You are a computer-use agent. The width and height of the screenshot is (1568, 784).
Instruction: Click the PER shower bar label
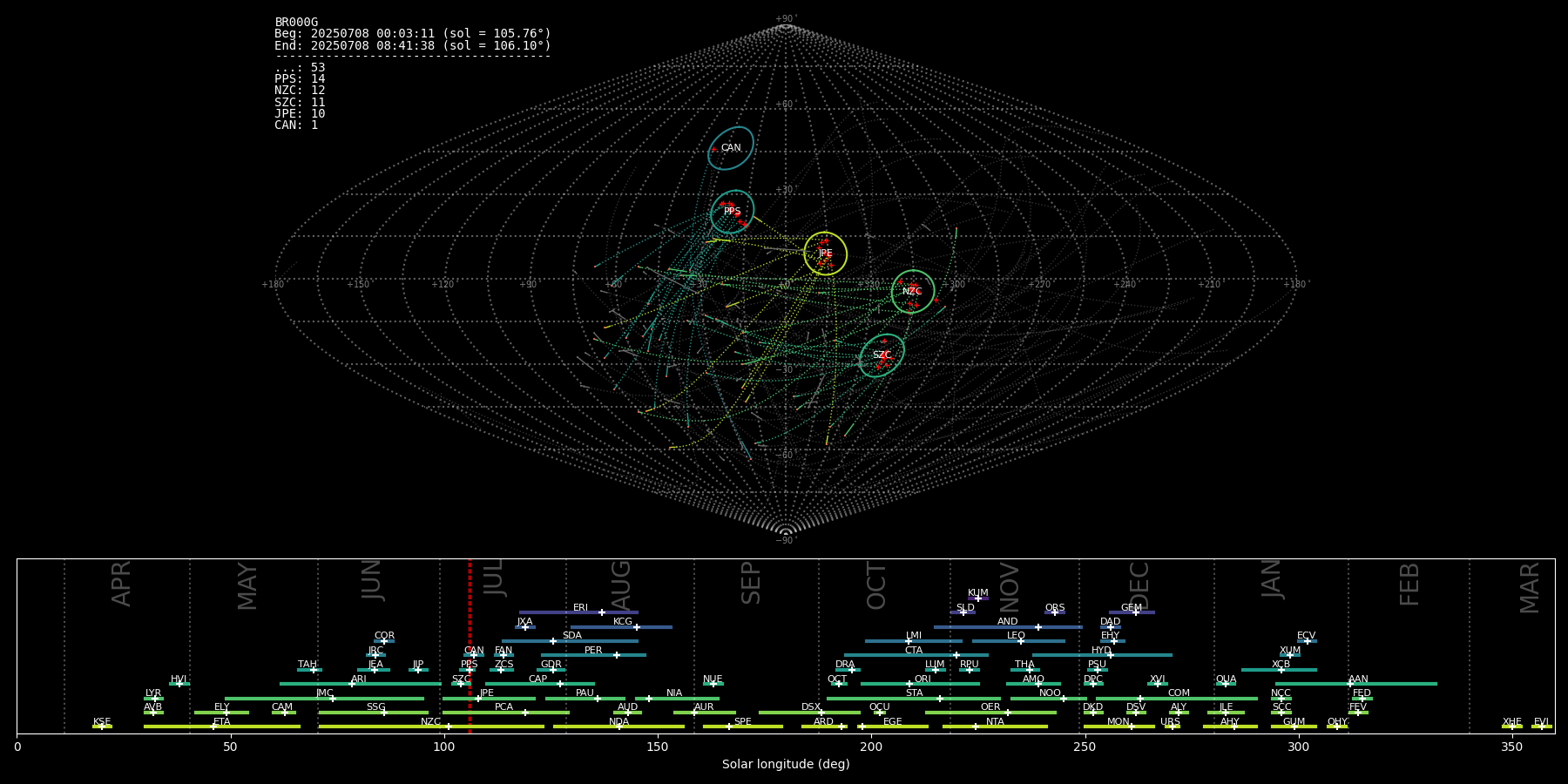tap(593, 651)
